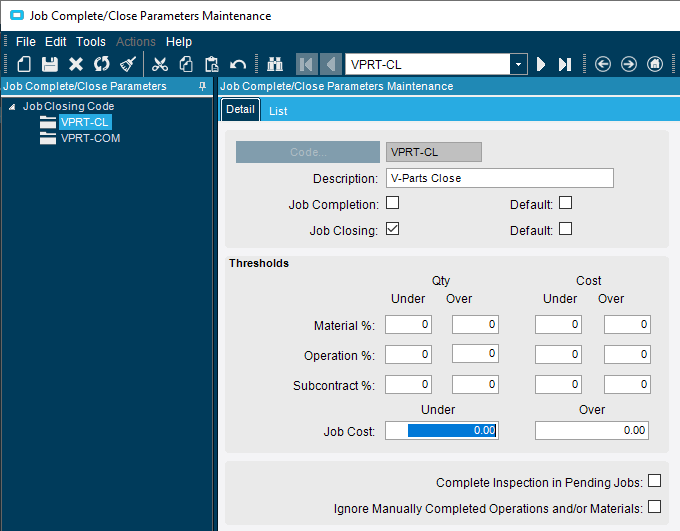680x531 pixels.
Task: Click Subcontract % Cost Over field
Action: (x=627, y=384)
